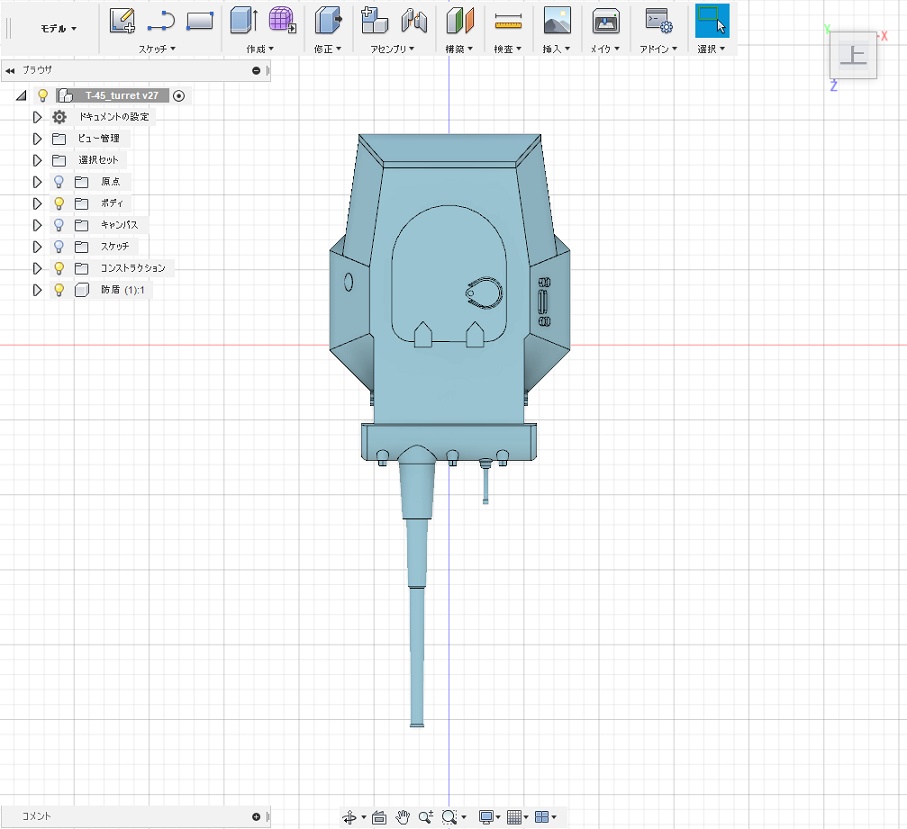Activate the Pan hand tool
This screenshot has width=907, height=829.
(404, 817)
